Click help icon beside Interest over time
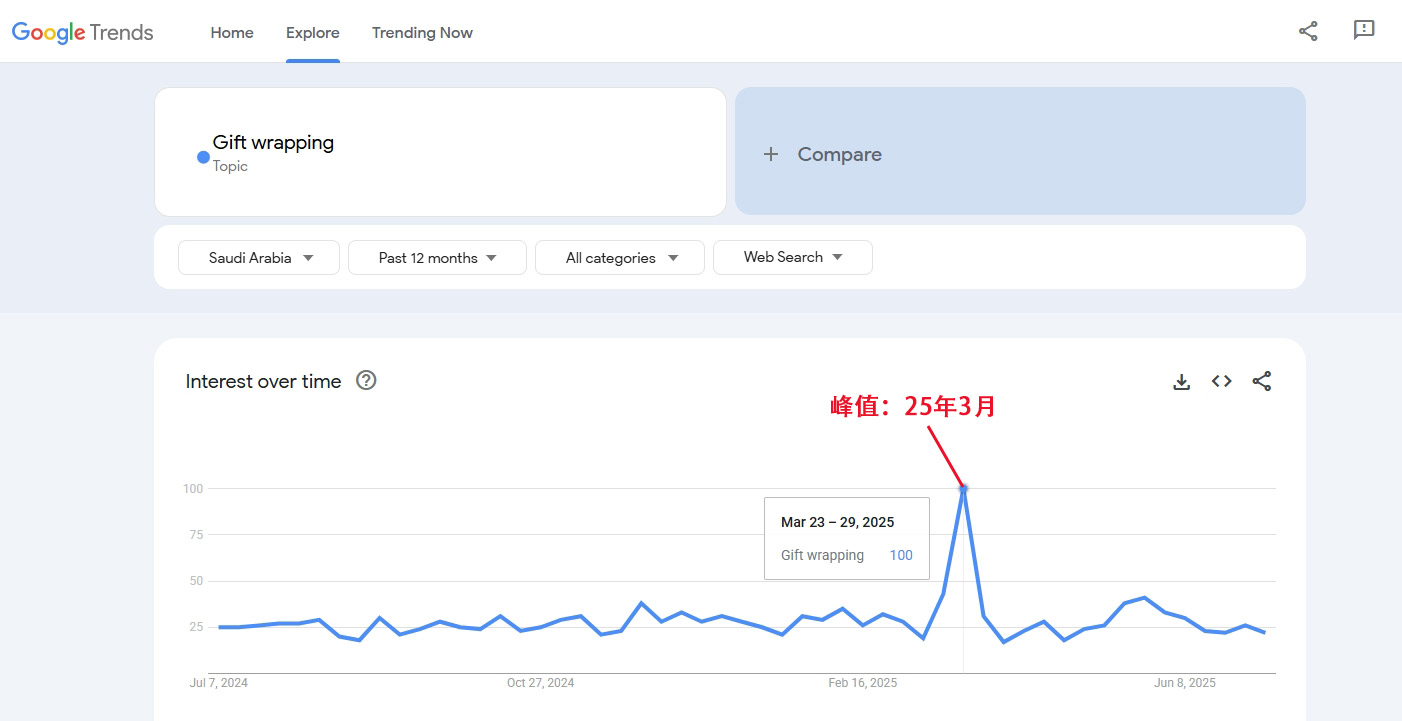1402x721 pixels. [366, 380]
